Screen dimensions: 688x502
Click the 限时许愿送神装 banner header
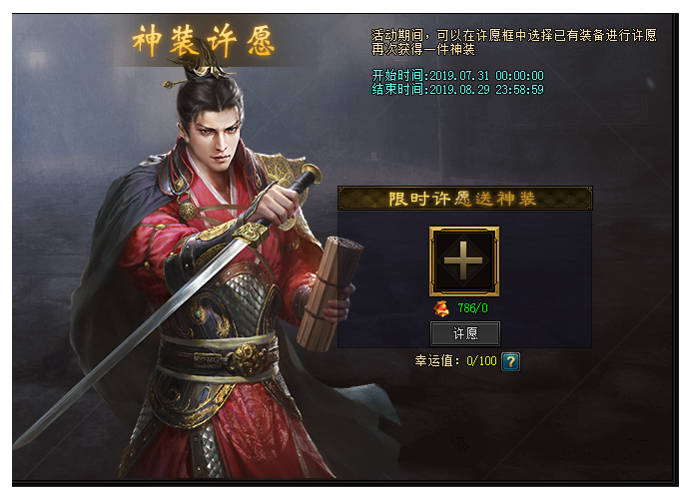click(464, 199)
